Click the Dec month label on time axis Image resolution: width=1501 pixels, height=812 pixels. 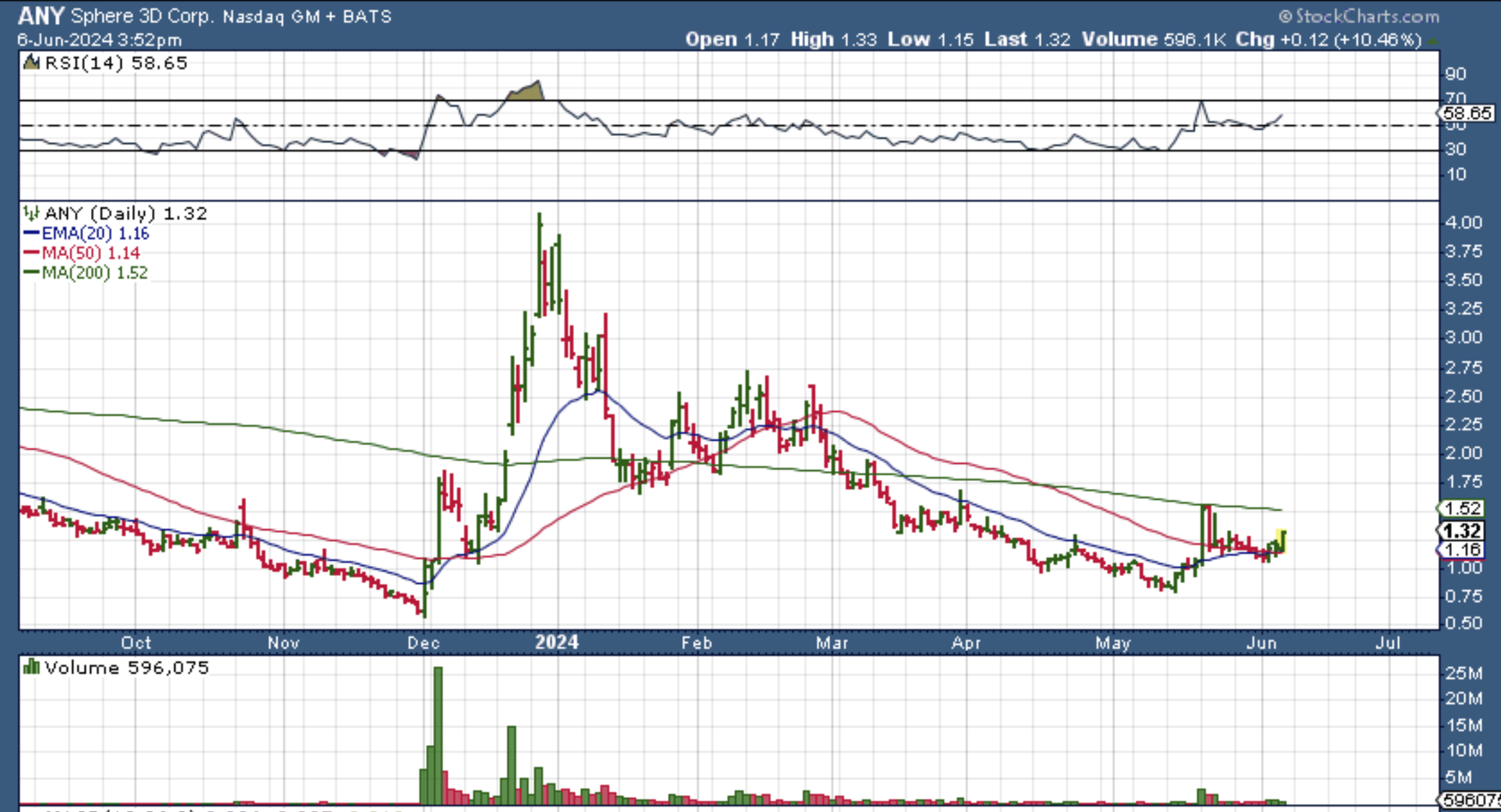click(x=423, y=643)
